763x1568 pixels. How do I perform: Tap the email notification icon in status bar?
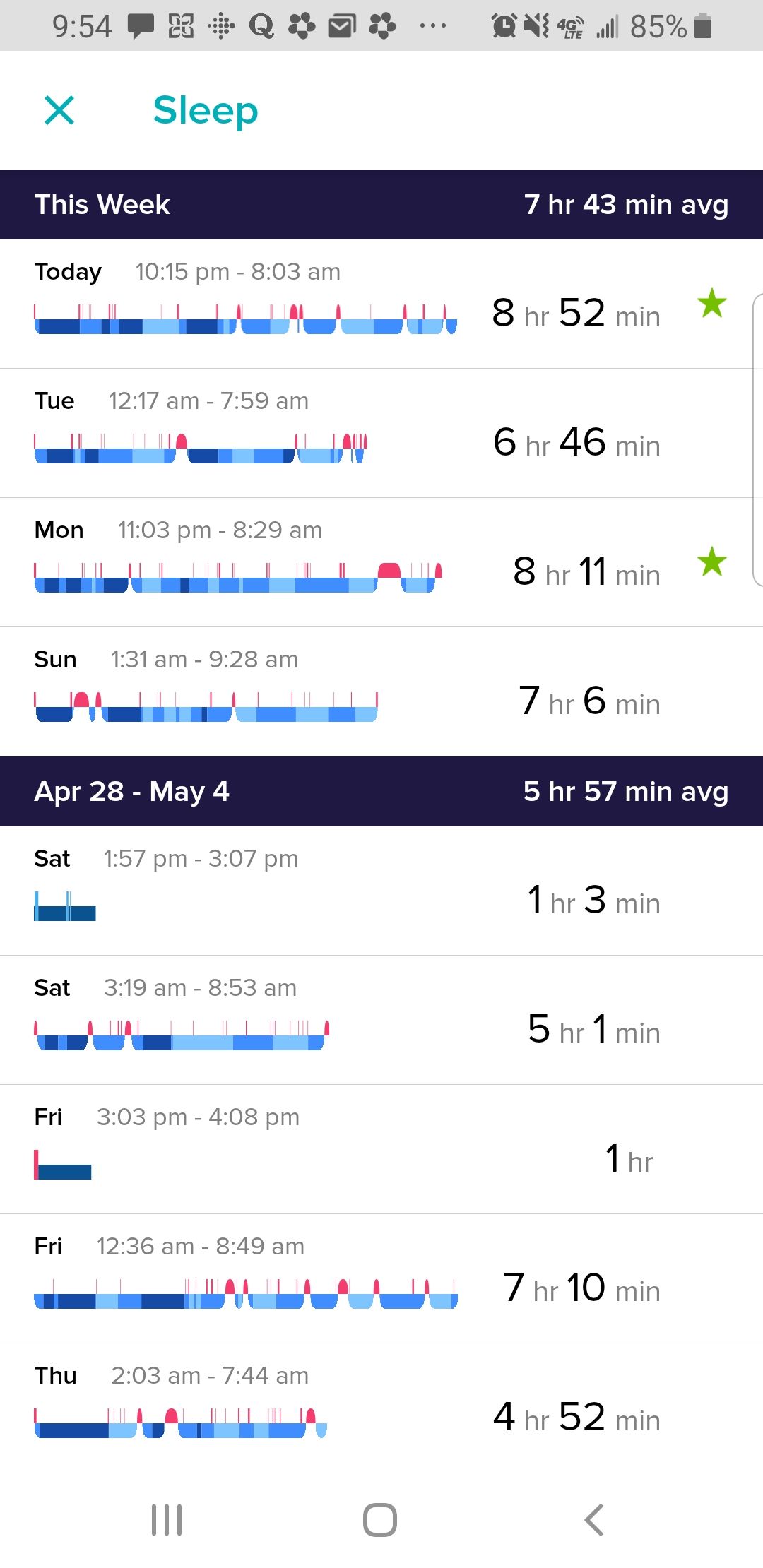(342, 27)
